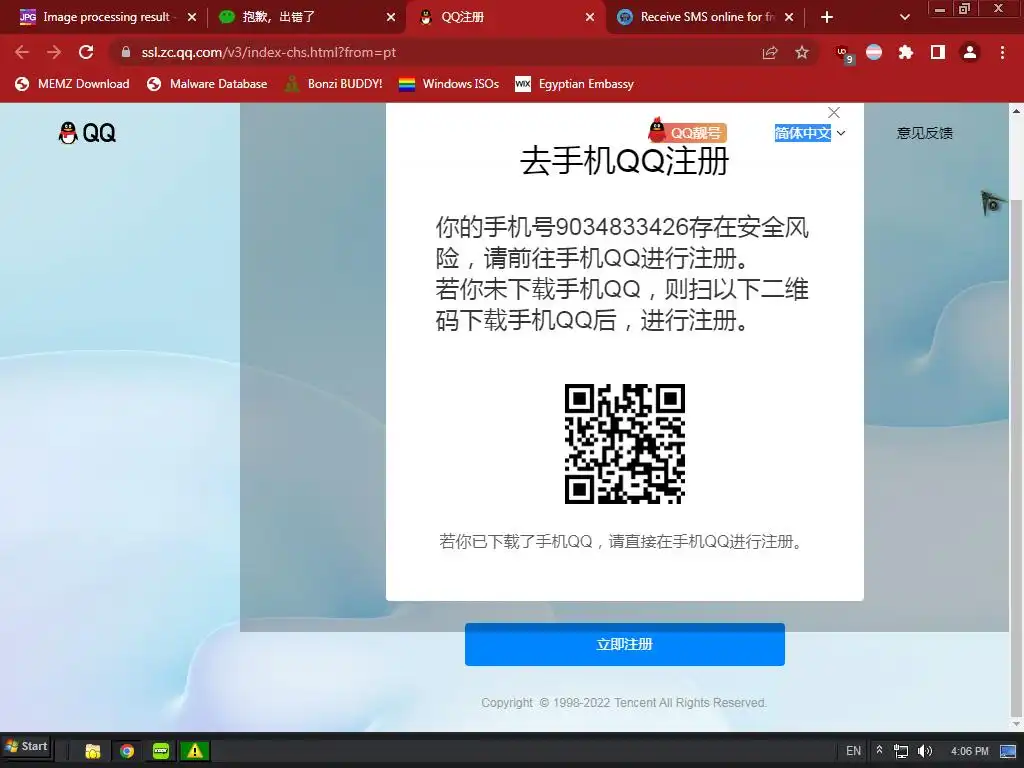Image resolution: width=1024 pixels, height=768 pixels.
Task: Open the green taskbar application icon
Action: pos(161,751)
